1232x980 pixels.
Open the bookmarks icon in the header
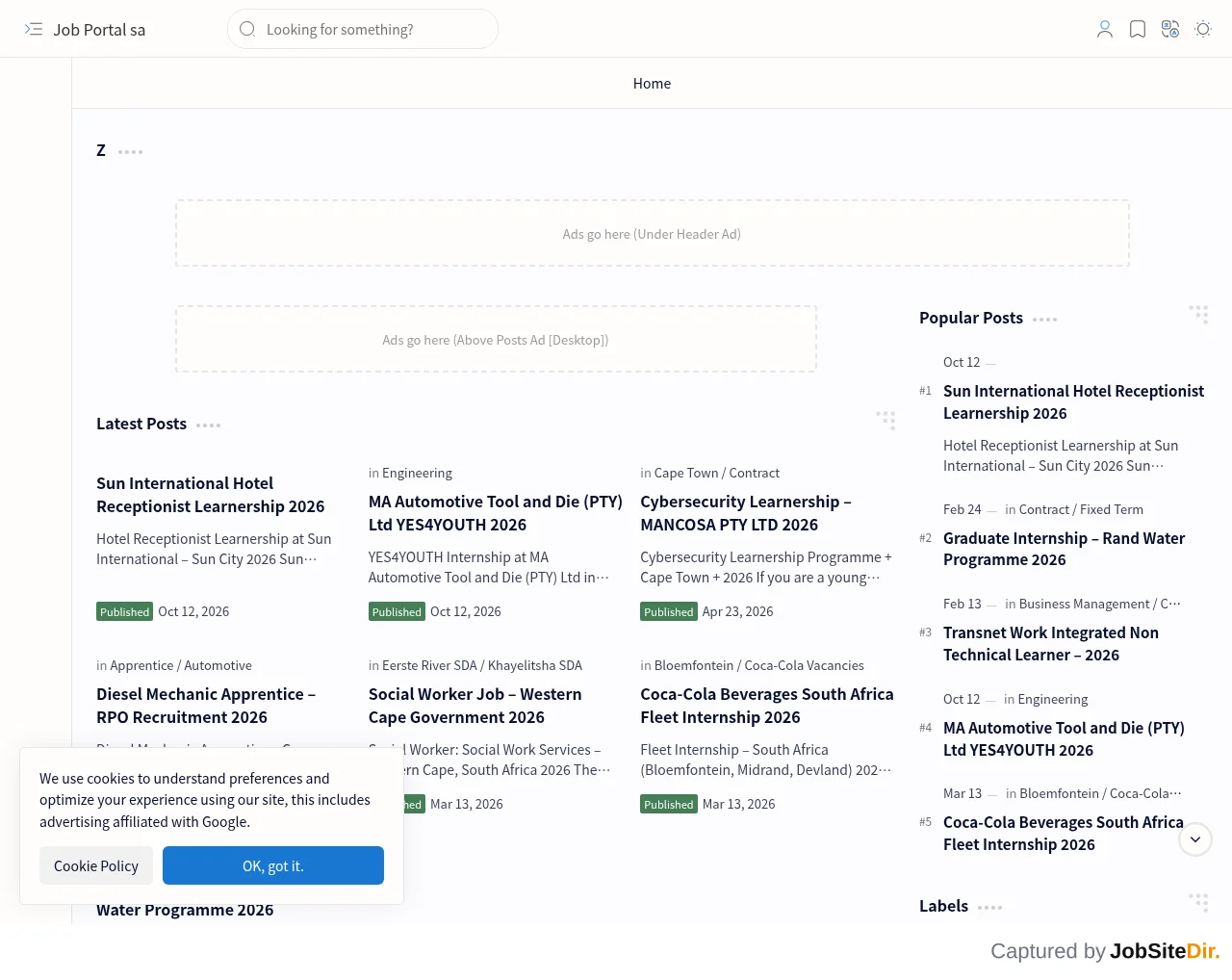tap(1138, 30)
